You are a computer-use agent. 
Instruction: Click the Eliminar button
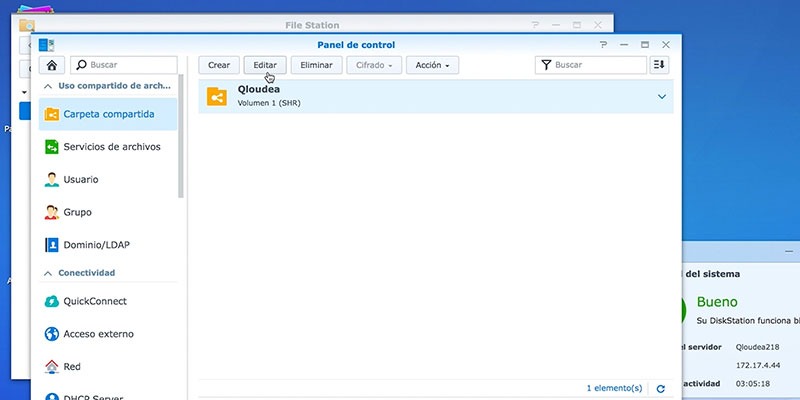click(316, 65)
